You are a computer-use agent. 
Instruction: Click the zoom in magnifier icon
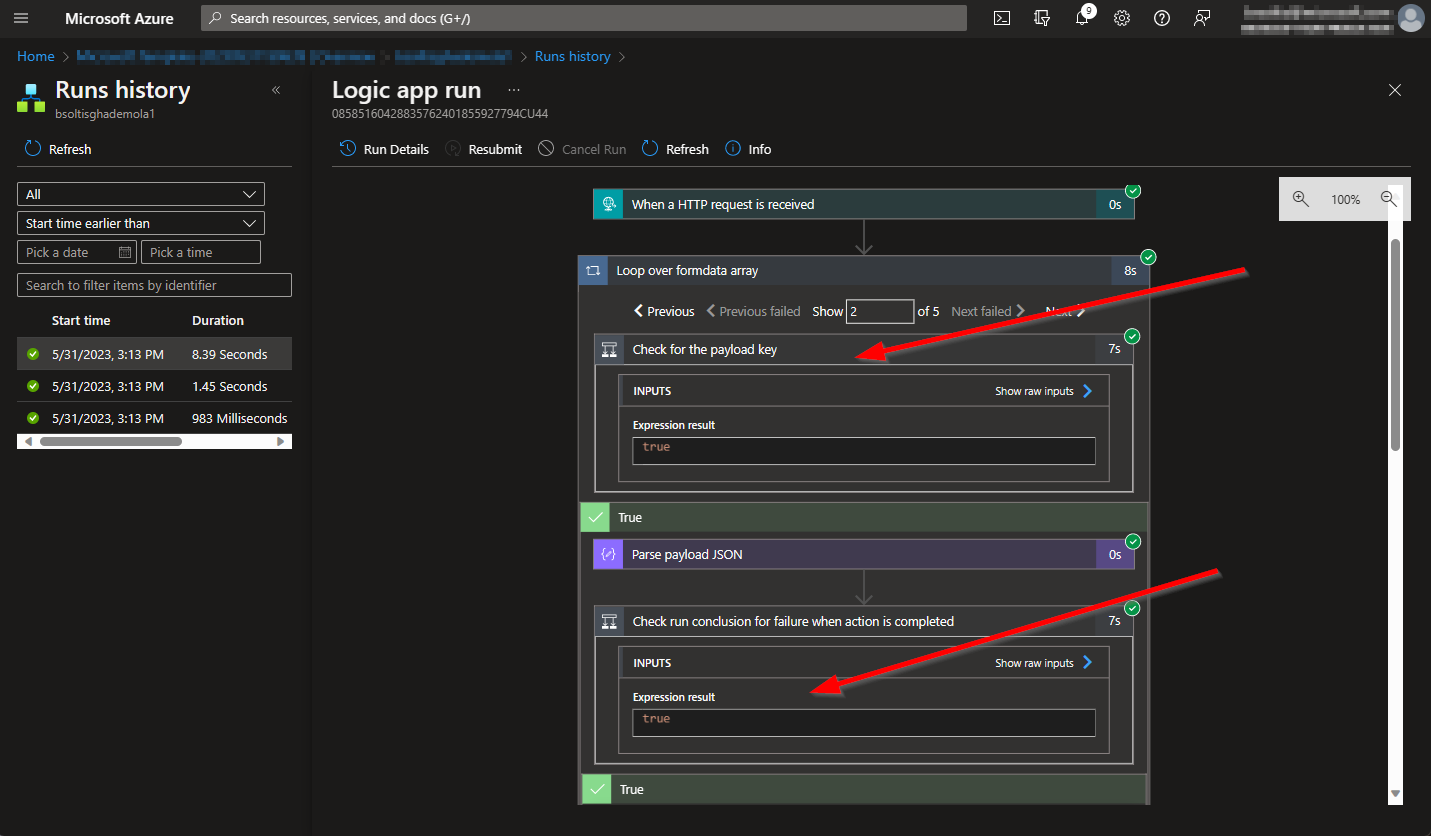click(1300, 199)
